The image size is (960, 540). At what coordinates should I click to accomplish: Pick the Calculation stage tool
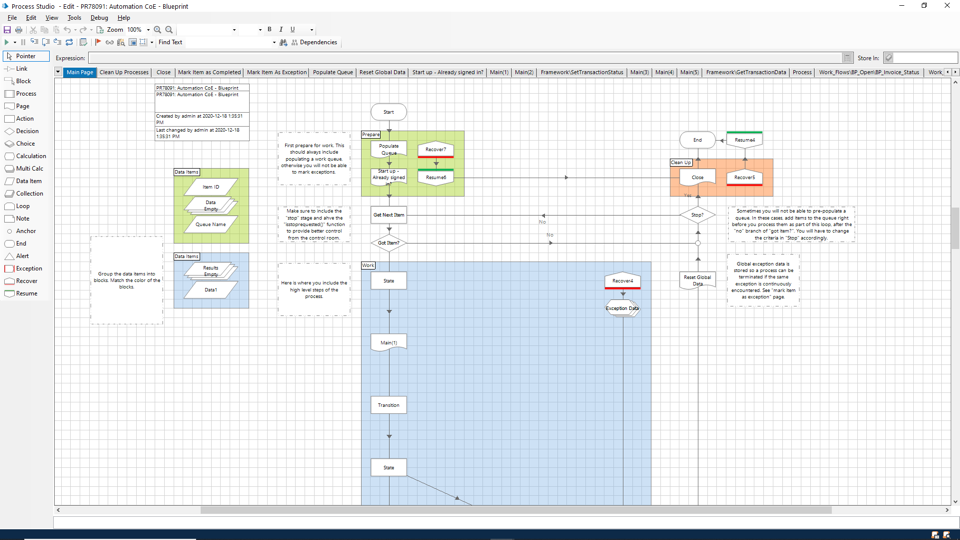[30, 156]
